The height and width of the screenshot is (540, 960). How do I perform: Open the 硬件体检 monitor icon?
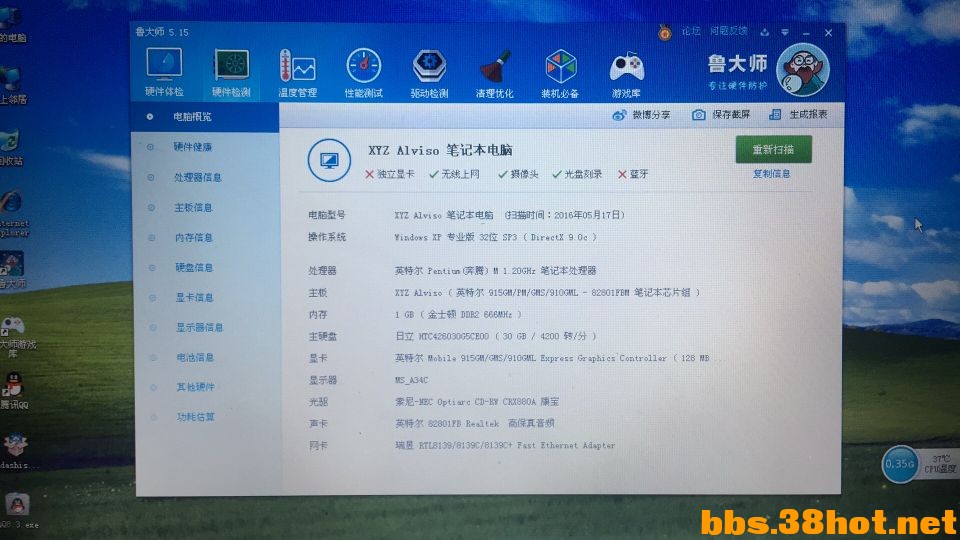click(163, 65)
